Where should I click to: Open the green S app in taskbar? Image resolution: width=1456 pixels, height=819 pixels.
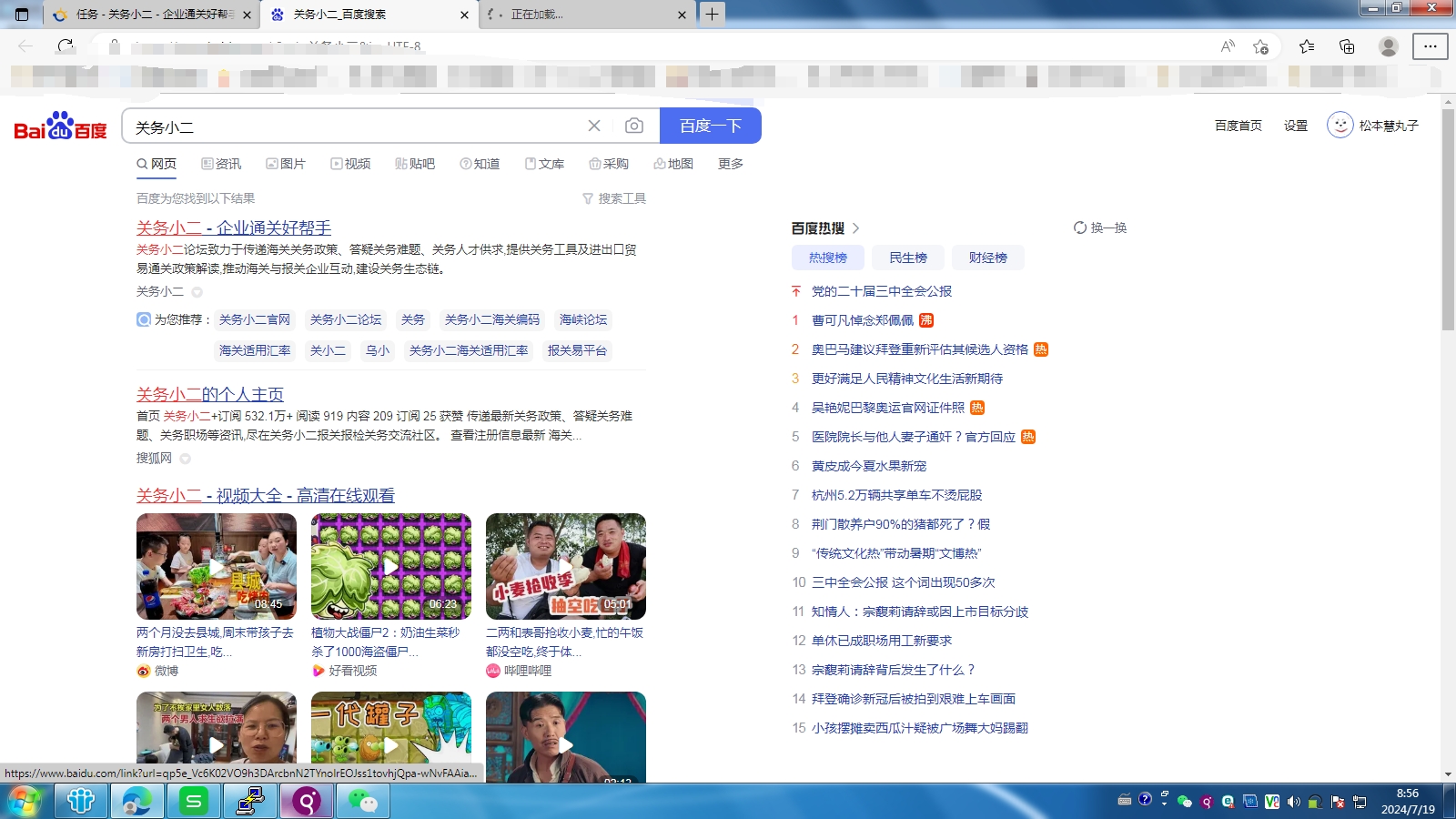coord(194,801)
